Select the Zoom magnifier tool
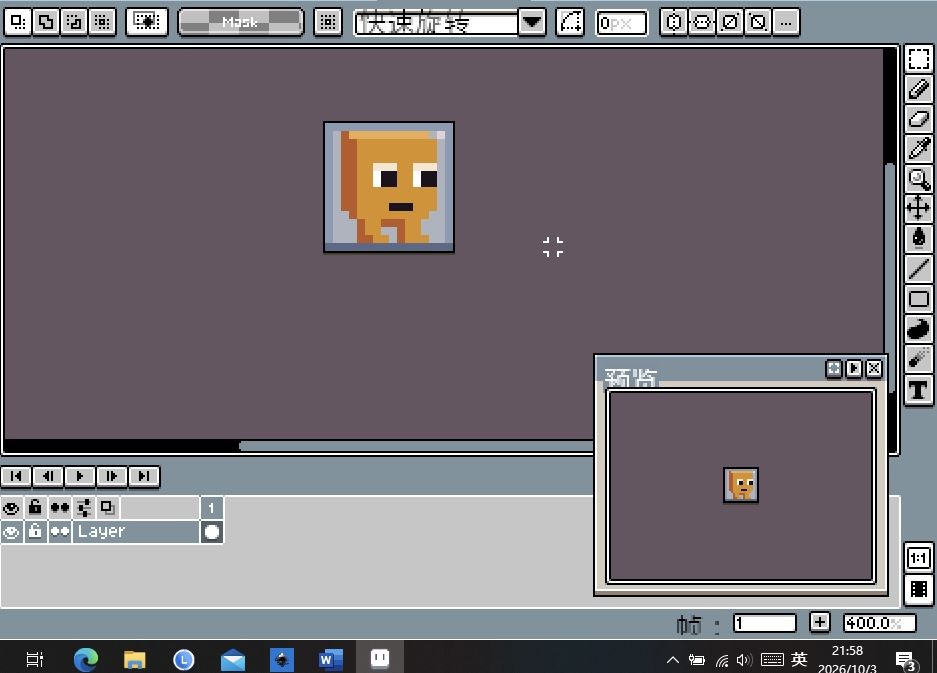The height and width of the screenshot is (673, 937). click(x=918, y=179)
